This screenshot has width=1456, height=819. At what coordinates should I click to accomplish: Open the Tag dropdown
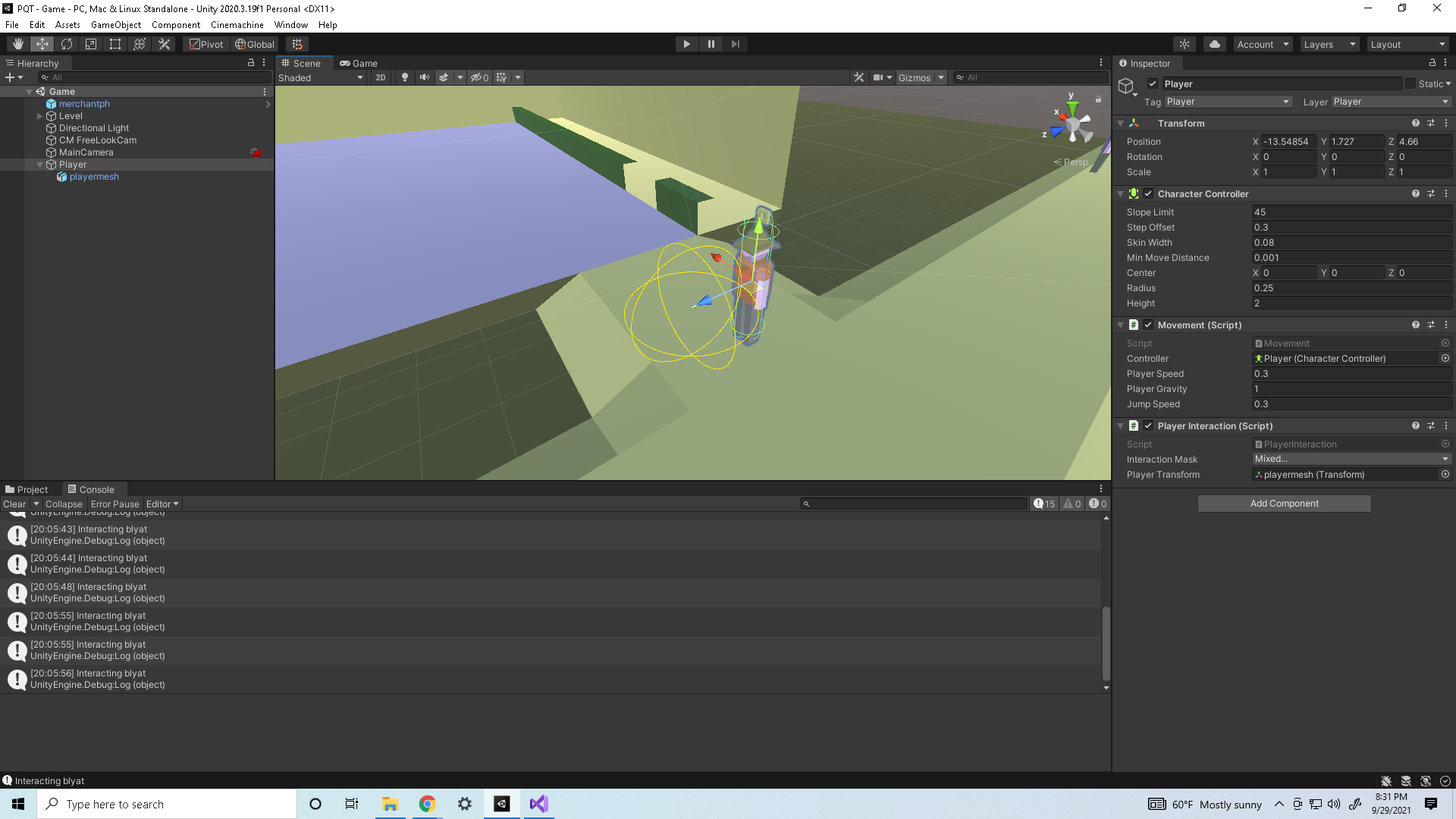pyautogui.click(x=1228, y=102)
